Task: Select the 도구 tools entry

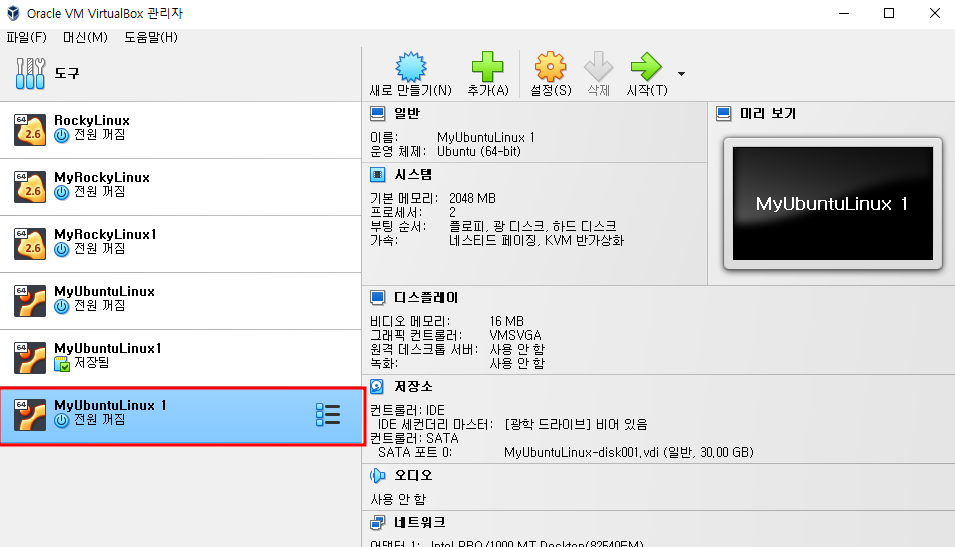Action: (180, 73)
